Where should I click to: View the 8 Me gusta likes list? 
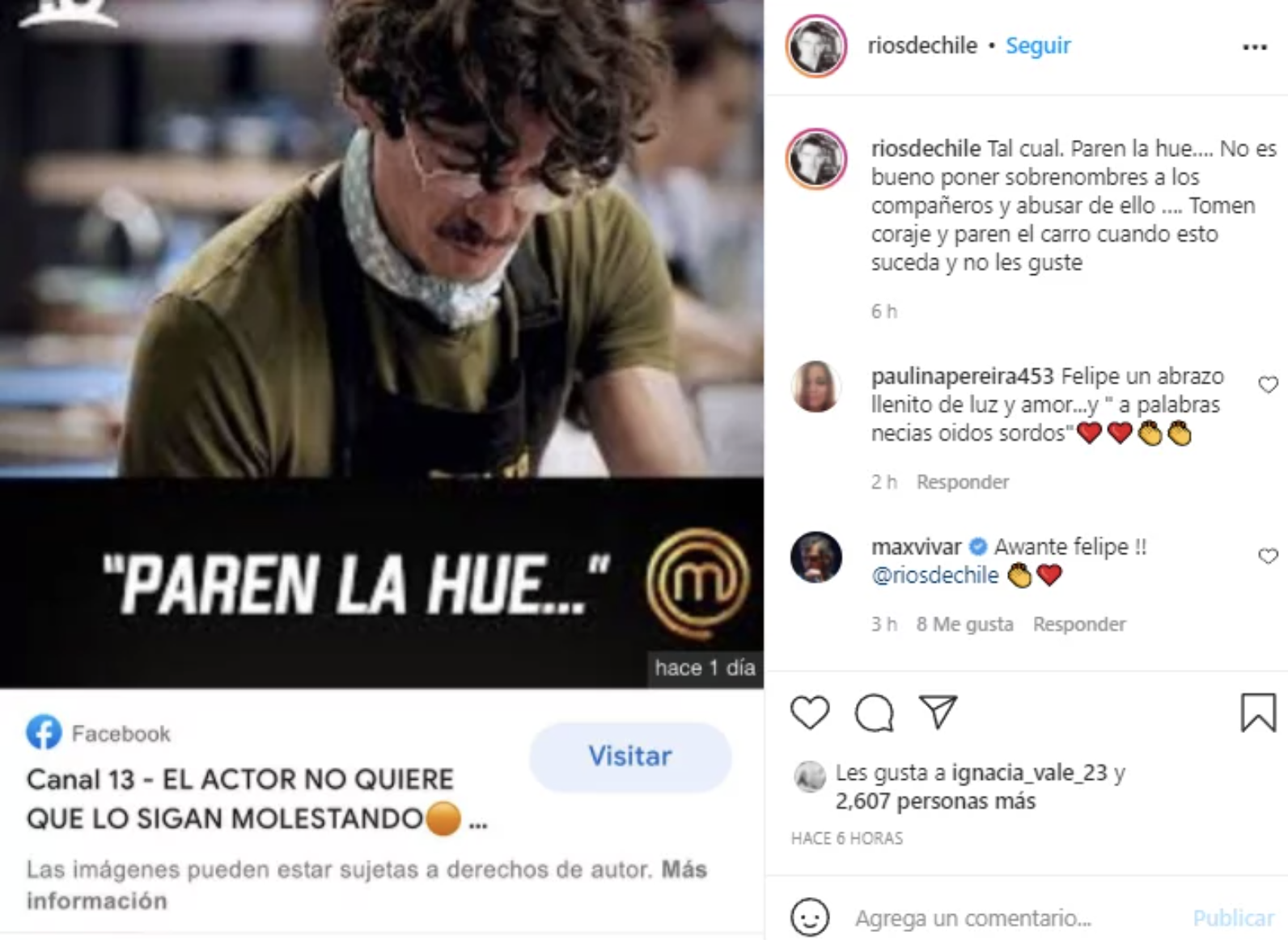click(964, 625)
